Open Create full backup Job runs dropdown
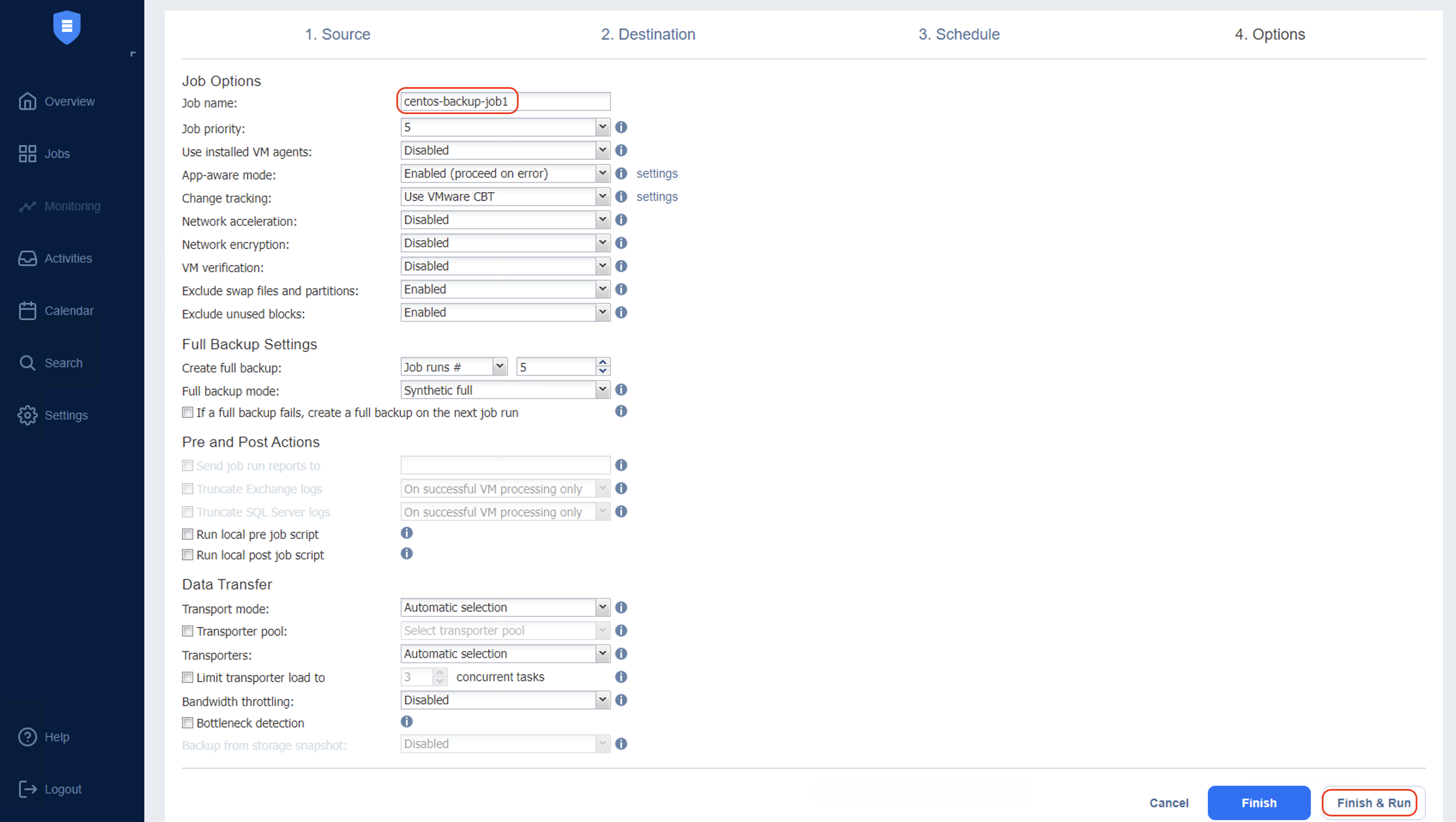The image size is (1456, 822). tap(454, 367)
